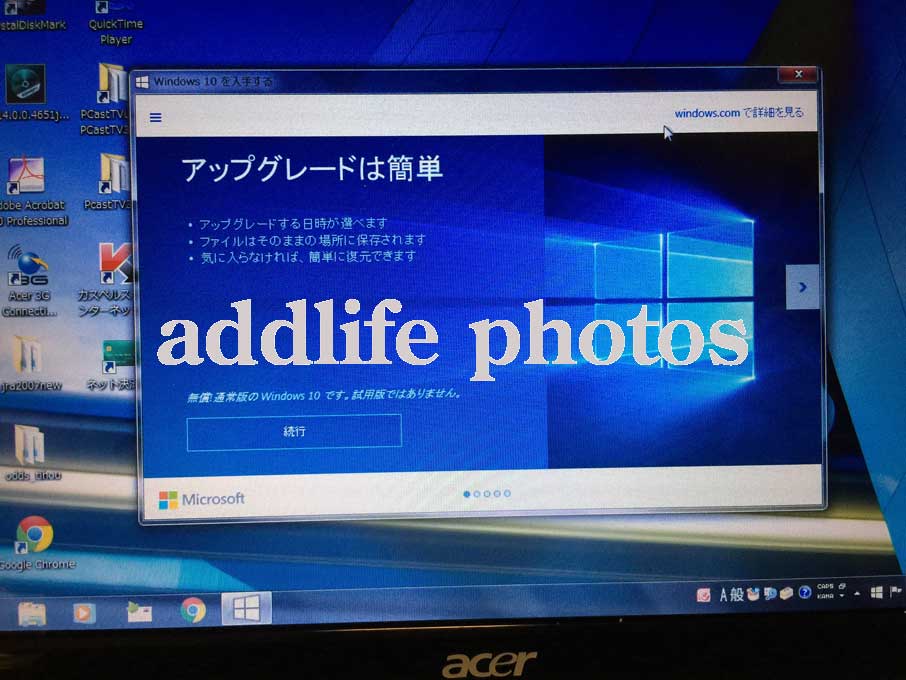Viewport: 906px width, 680px height.
Task: Open File Explorer from the taskbar
Action: tap(32, 614)
